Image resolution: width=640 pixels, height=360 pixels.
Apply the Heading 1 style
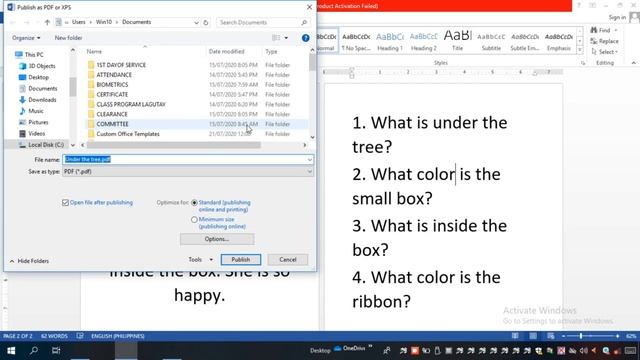tap(390, 41)
